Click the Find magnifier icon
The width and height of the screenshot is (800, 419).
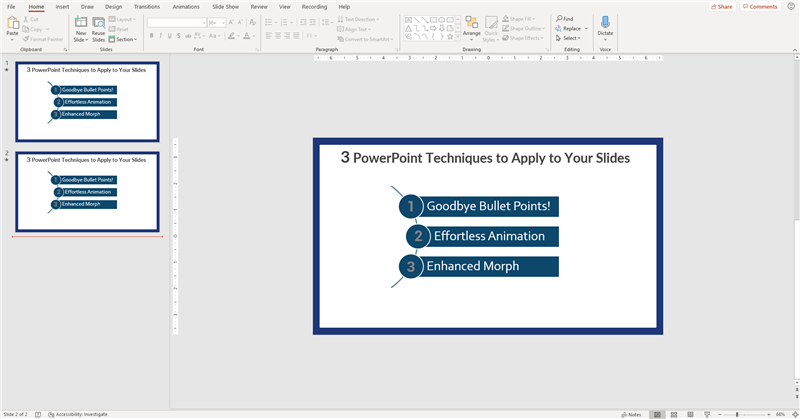coord(560,18)
